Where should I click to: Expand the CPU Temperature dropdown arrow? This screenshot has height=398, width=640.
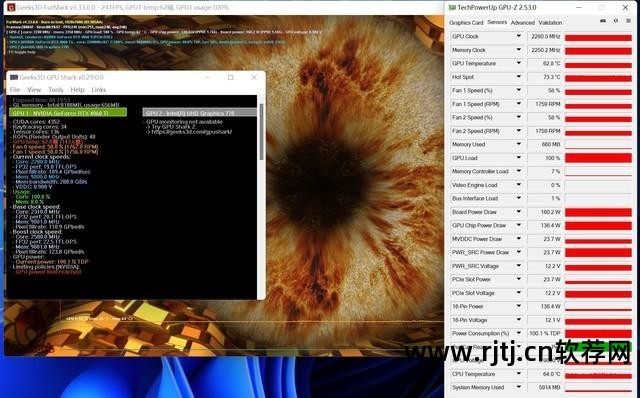tap(519, 374)
